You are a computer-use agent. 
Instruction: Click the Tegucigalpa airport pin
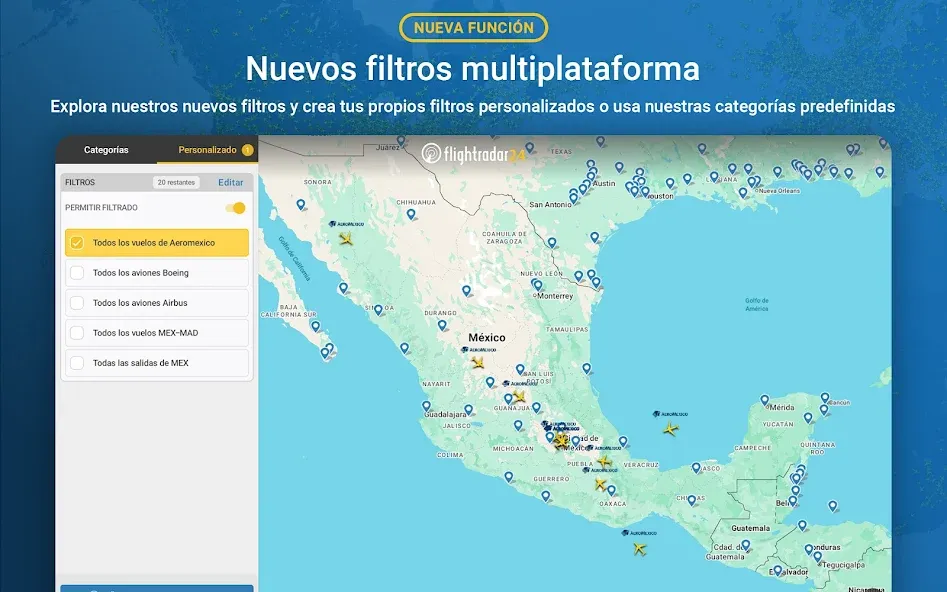click(x=817, y=556)
